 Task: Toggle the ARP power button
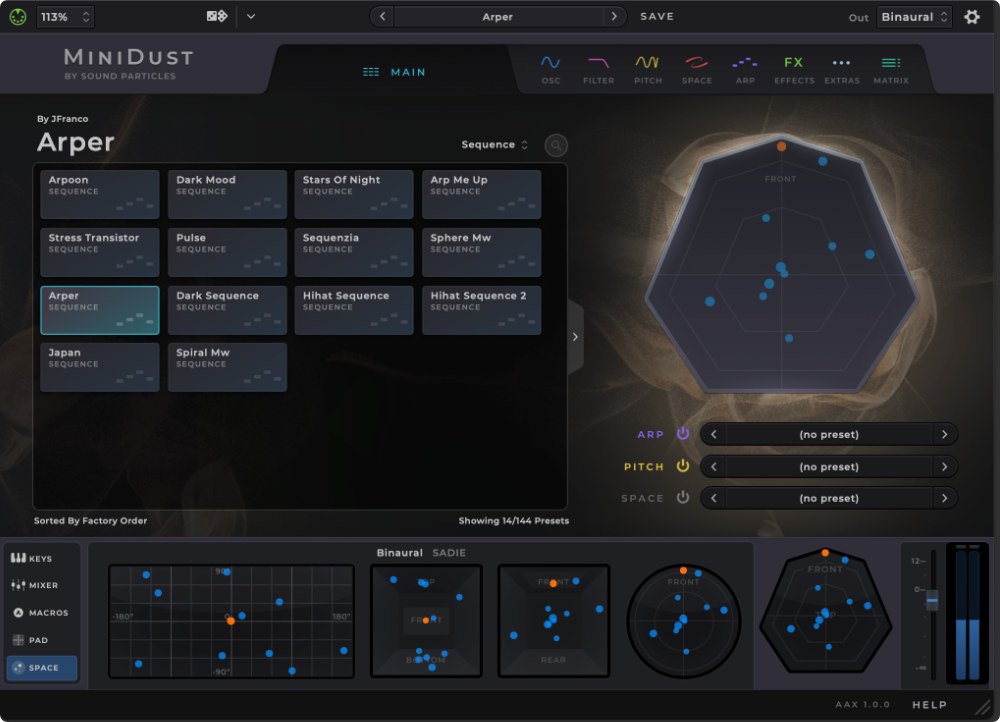click(x=682, y=434)
